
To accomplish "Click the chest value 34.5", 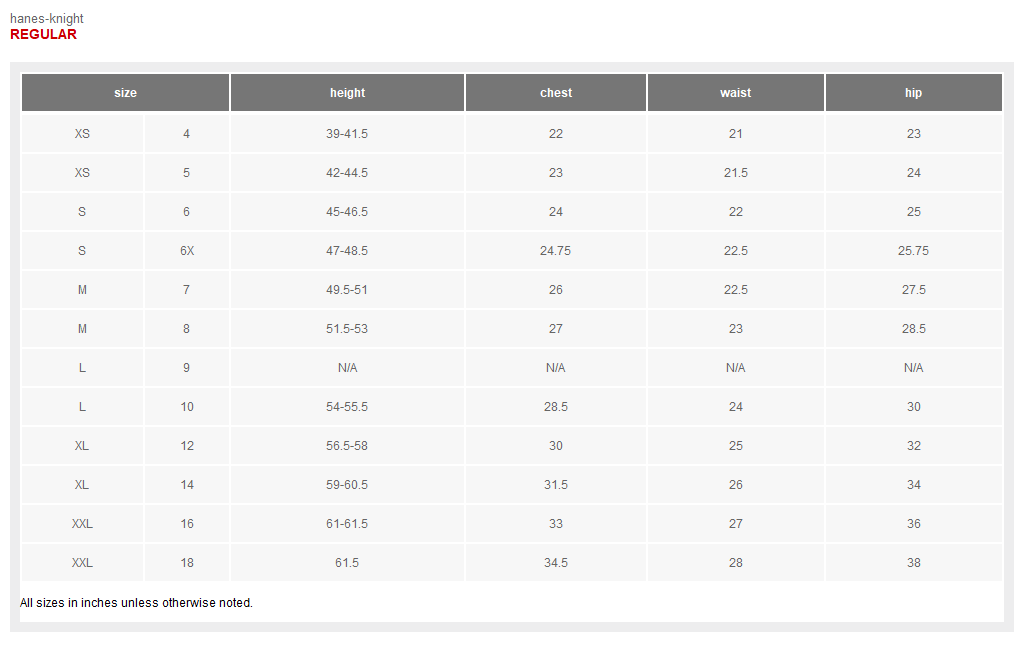I will coord(556,563).
